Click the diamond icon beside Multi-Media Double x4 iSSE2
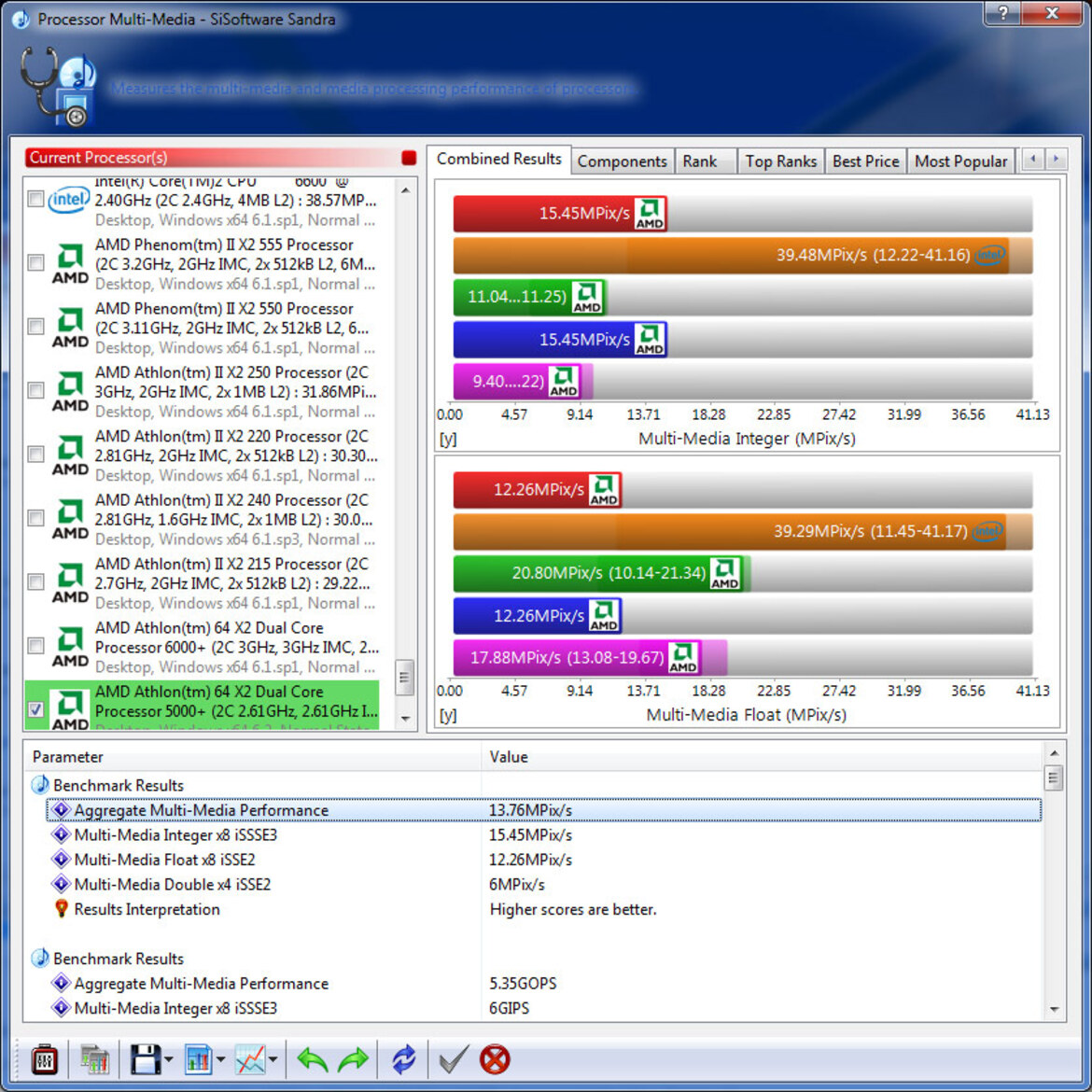 pyautogui.click(x=61, y=885)
